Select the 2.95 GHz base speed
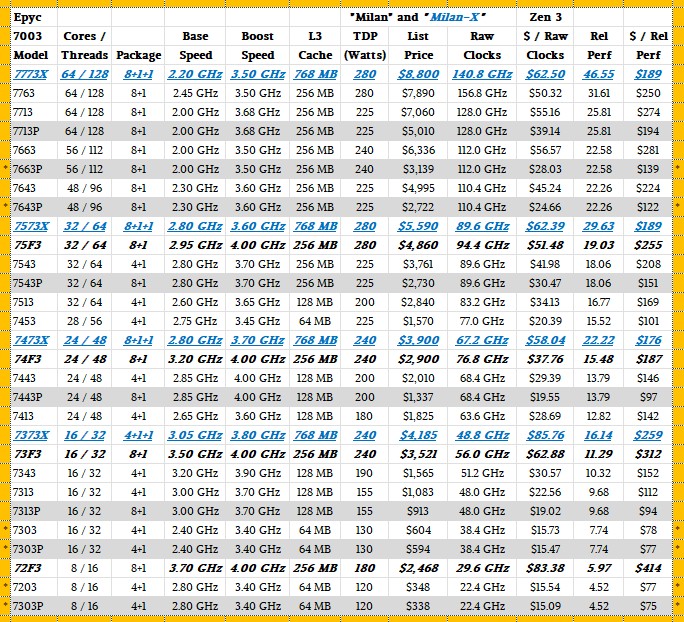The height and width of the screenshot is (622, 684). pos(195,245)
